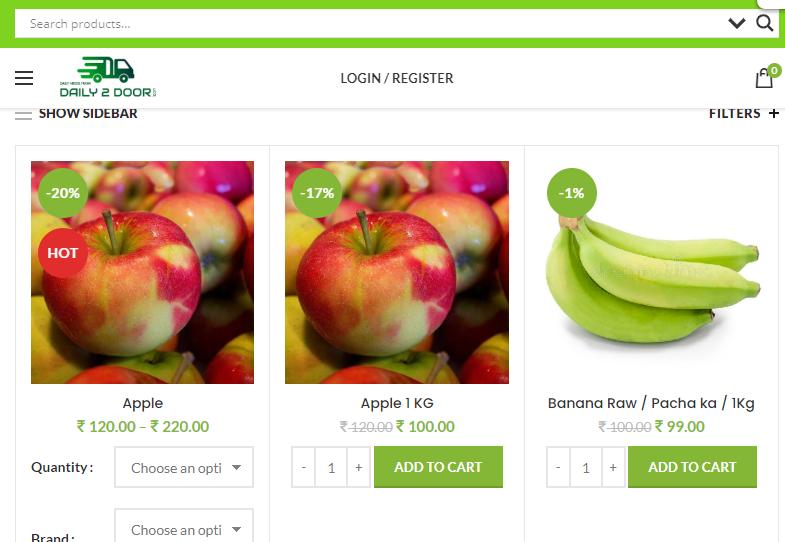This screenshot has height=542, width=785.
Task: Increase Banana Raw quantity
Action: pos(613,467)
